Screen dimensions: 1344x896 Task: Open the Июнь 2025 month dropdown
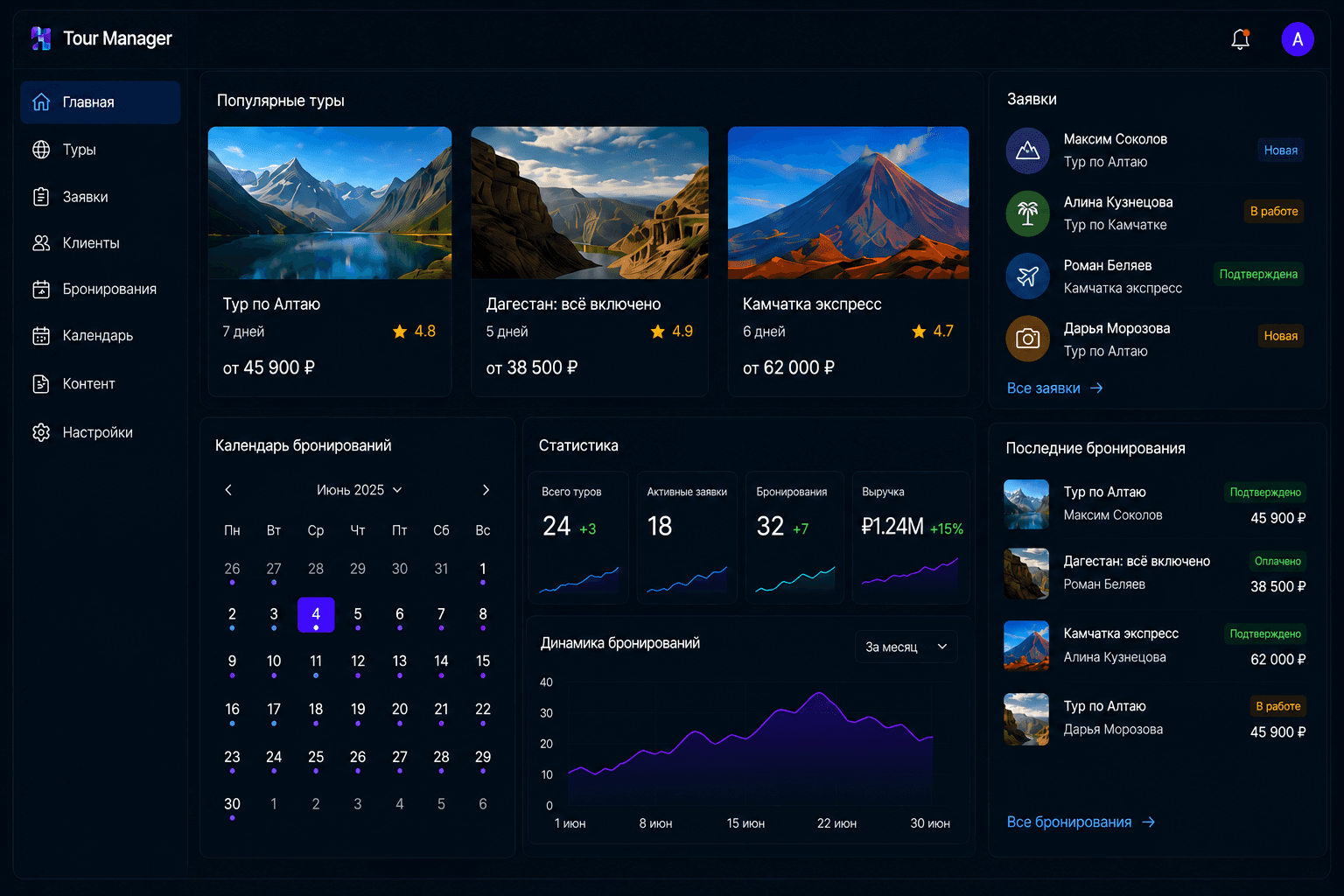[x=360, y=490]
